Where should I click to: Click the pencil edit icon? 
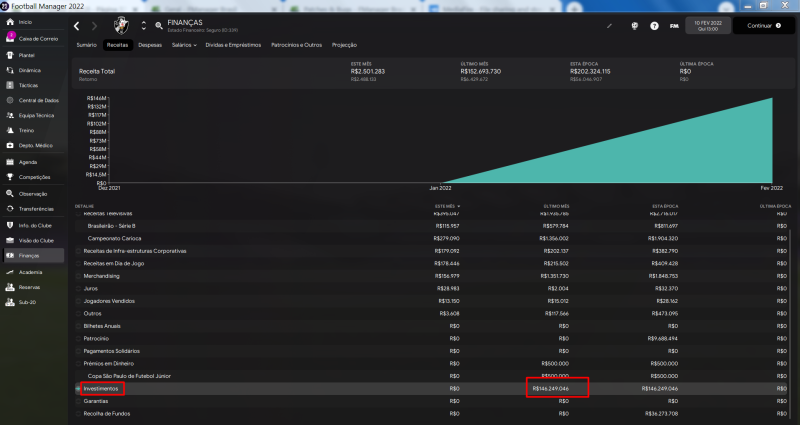pos(610,25)
